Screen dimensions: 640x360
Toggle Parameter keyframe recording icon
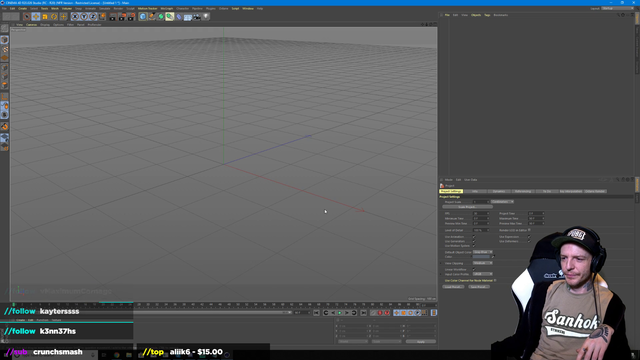(x=417, y=313)
